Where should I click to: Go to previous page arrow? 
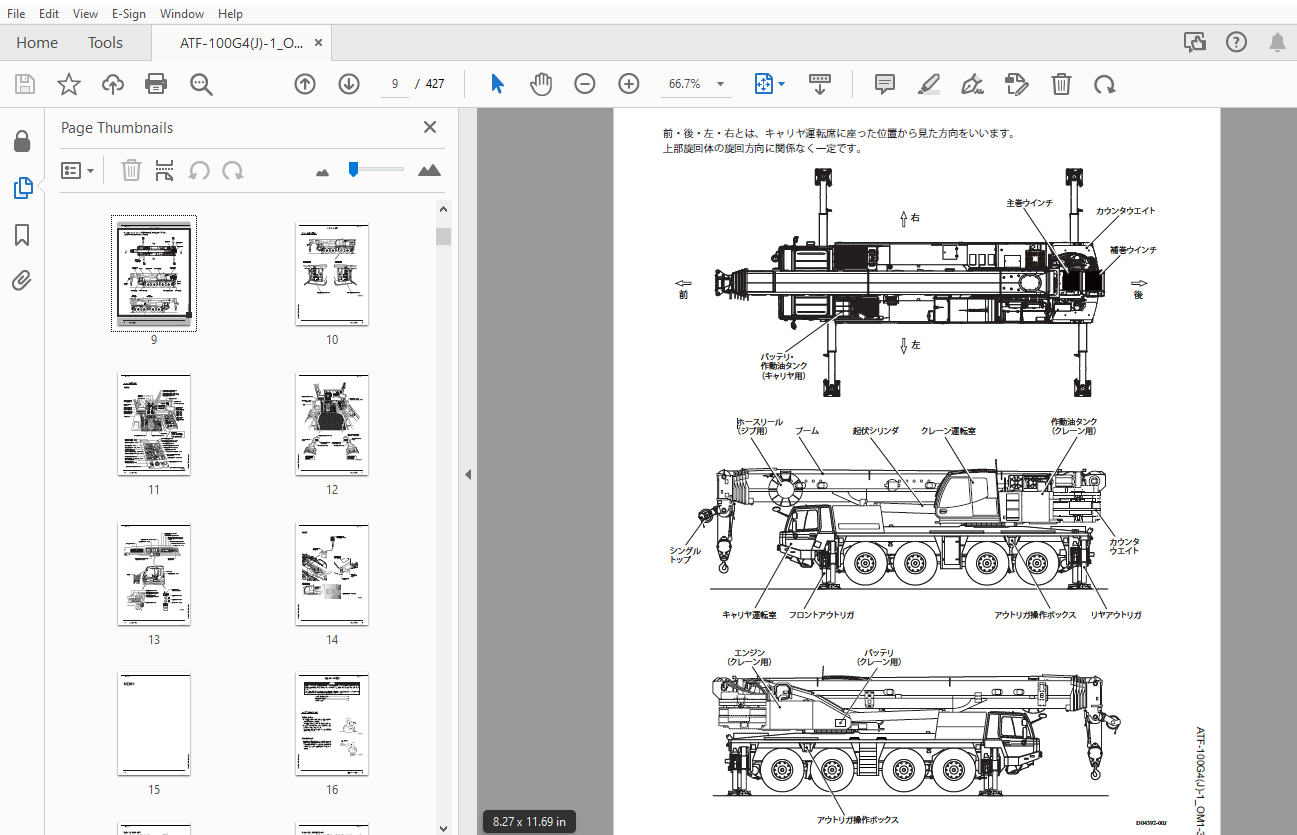click(305, 84)
